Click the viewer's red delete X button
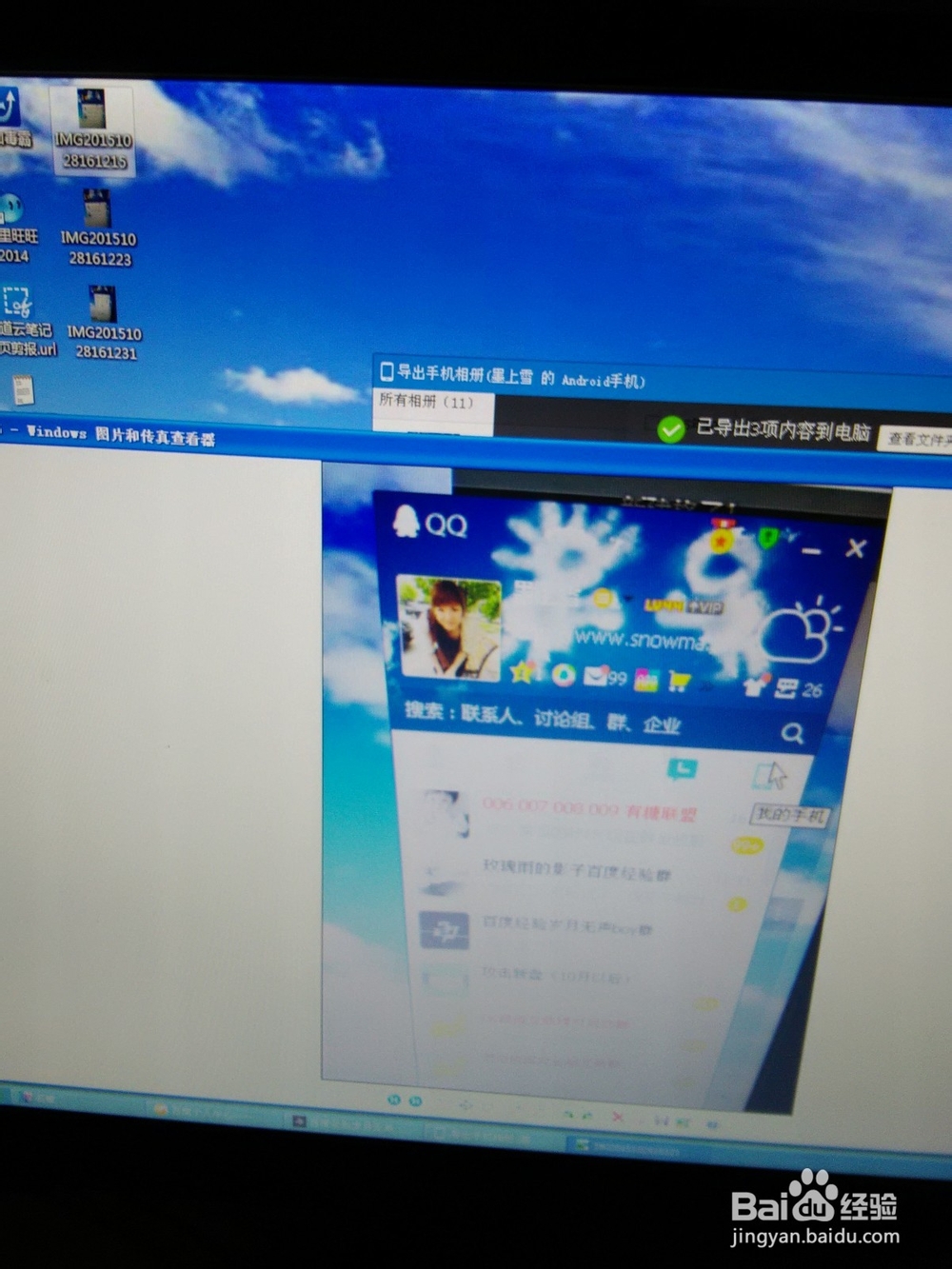Viewport: 952px width, 1269px height. 617,1117
